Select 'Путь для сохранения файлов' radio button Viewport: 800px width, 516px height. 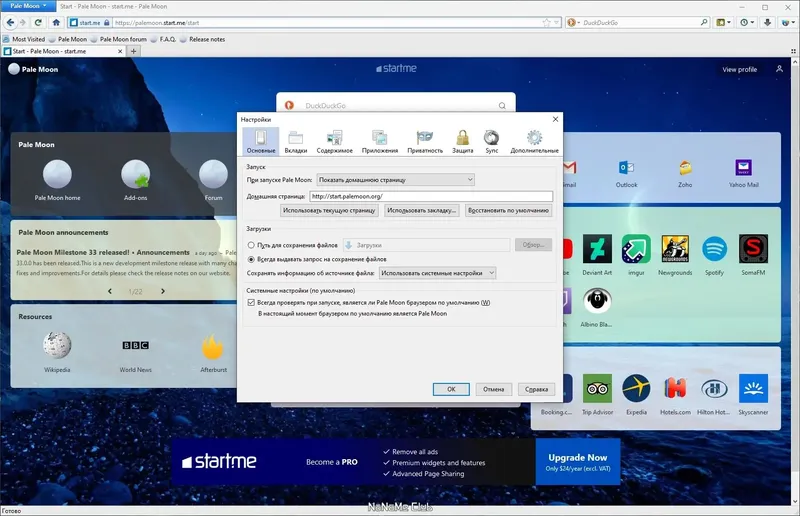pos(251,245)
